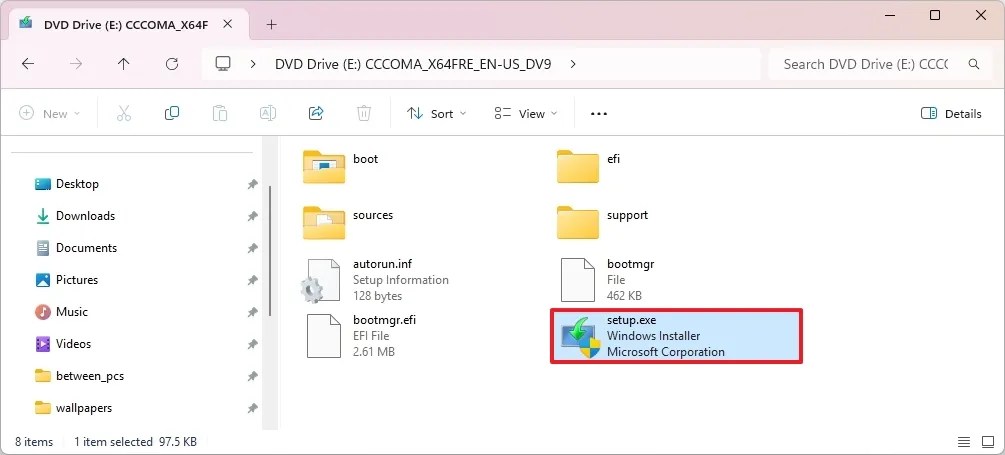Image resolution: width=1005 pixels, height=455 pixels.
Task: Go forward with the right arrow
Action: pos(76,64)
